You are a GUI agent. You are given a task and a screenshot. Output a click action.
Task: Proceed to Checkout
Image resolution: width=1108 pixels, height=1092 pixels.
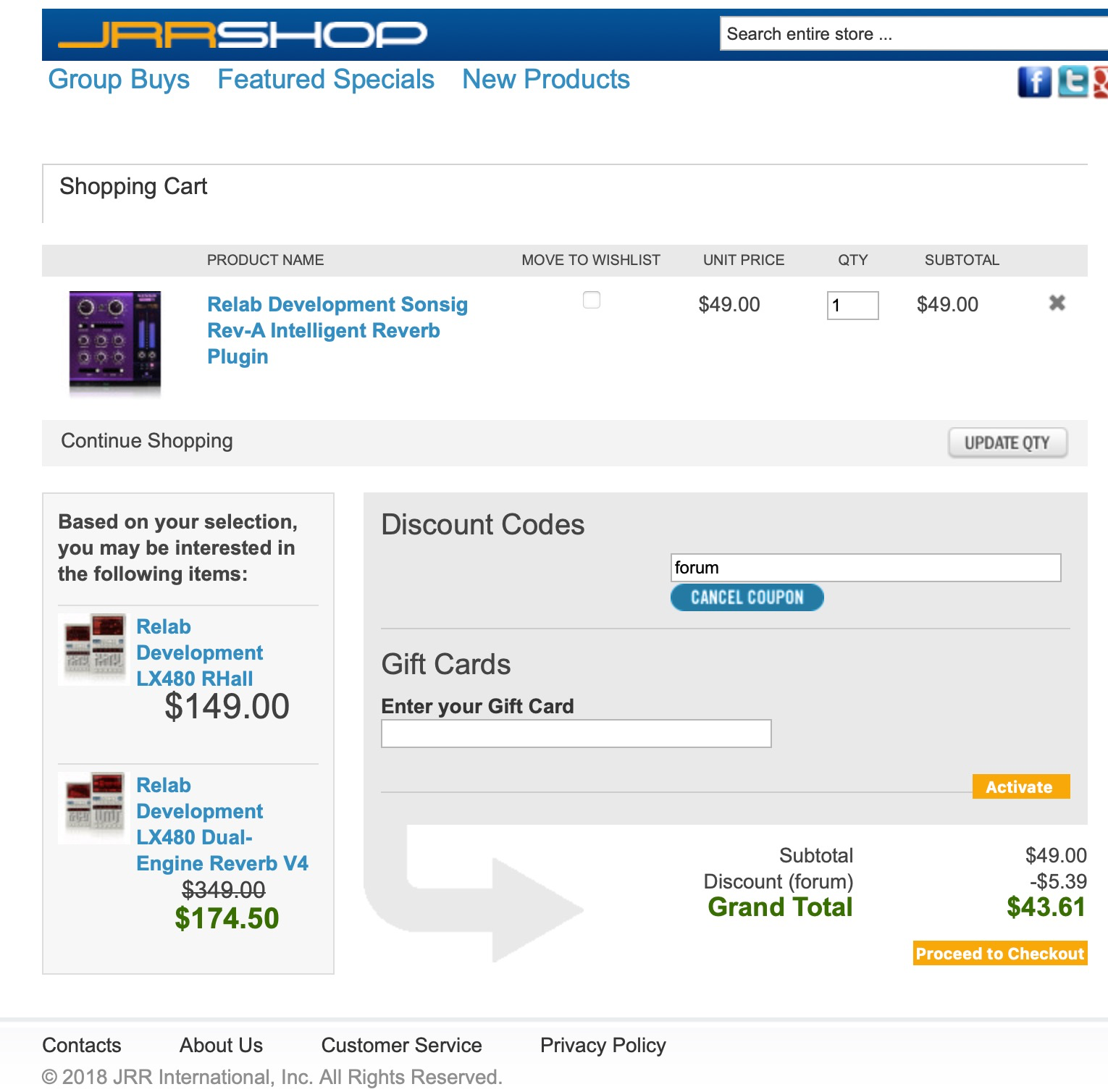[x=999, y=954]
